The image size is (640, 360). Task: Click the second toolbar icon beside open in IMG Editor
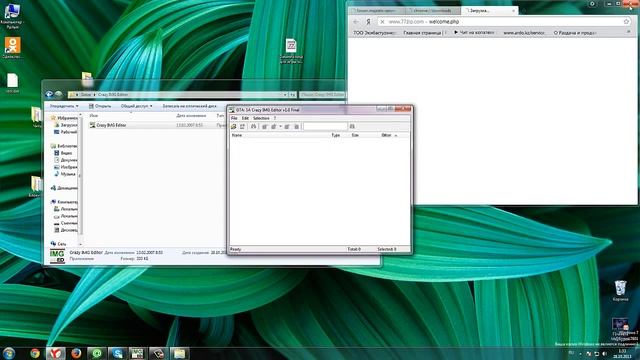point(242,127)
